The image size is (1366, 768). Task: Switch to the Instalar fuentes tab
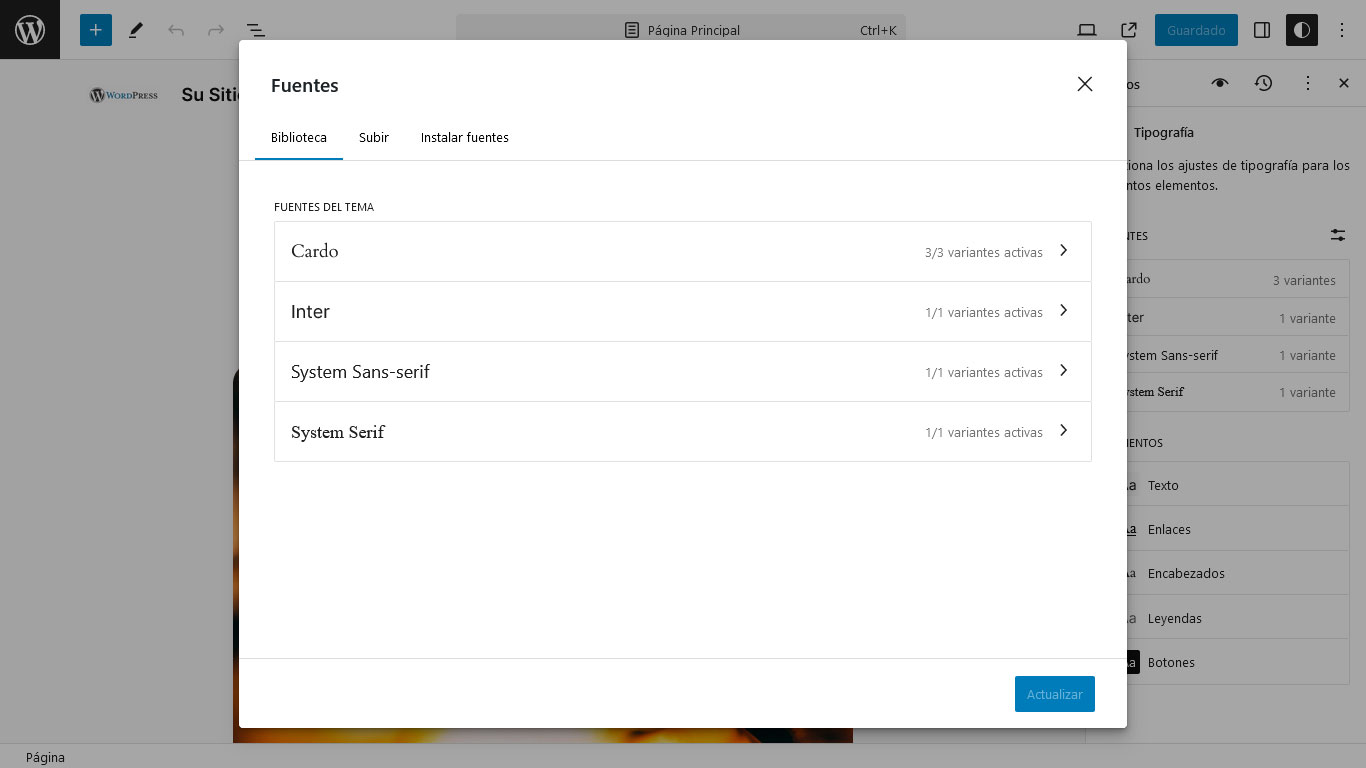(464, 138)
